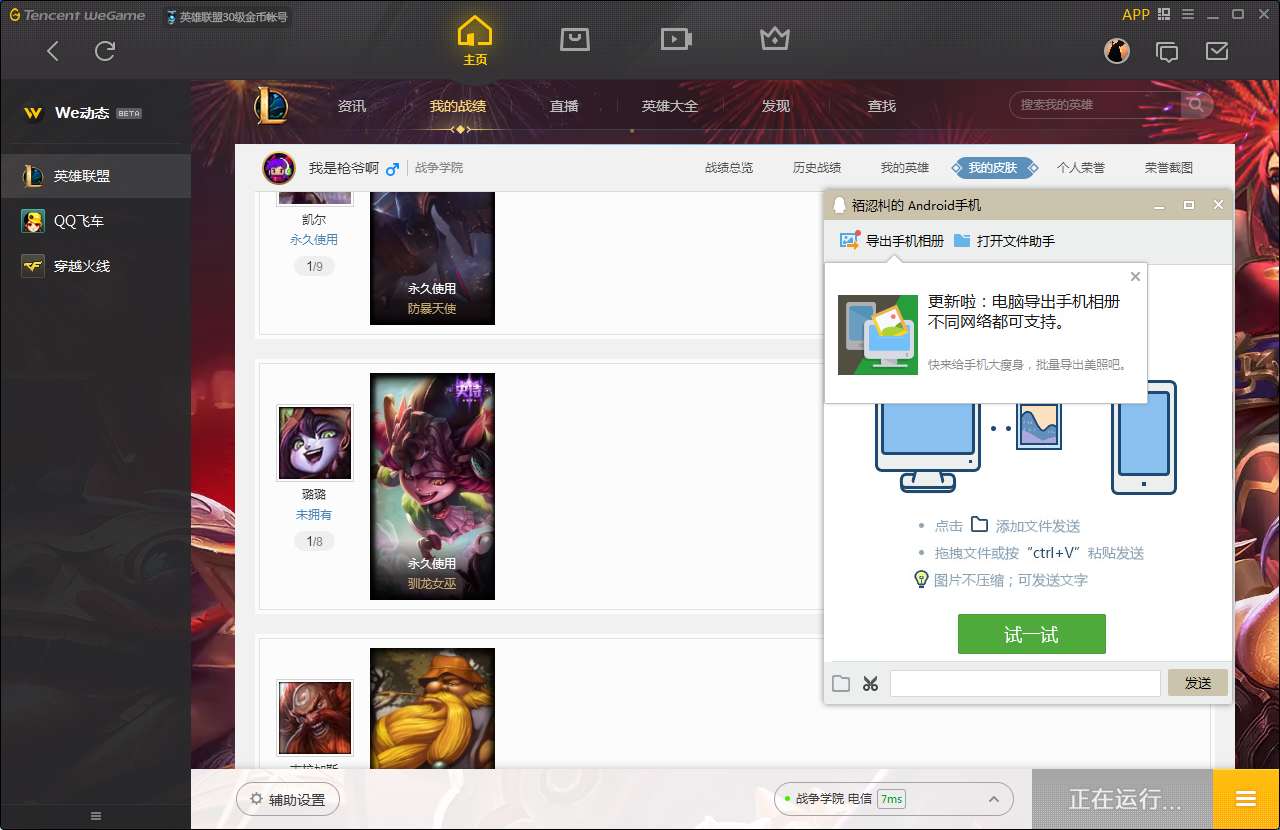Viewport: 1280px width, 830px height.
Task: Open the 英雄大全 menu item
Action: click(x=669, y=106)
